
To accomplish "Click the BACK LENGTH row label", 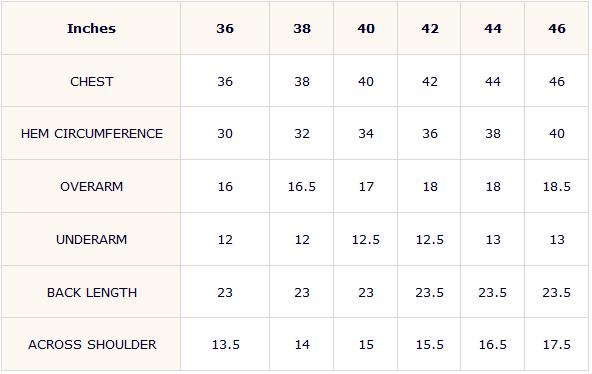I will tap(92, 292).
